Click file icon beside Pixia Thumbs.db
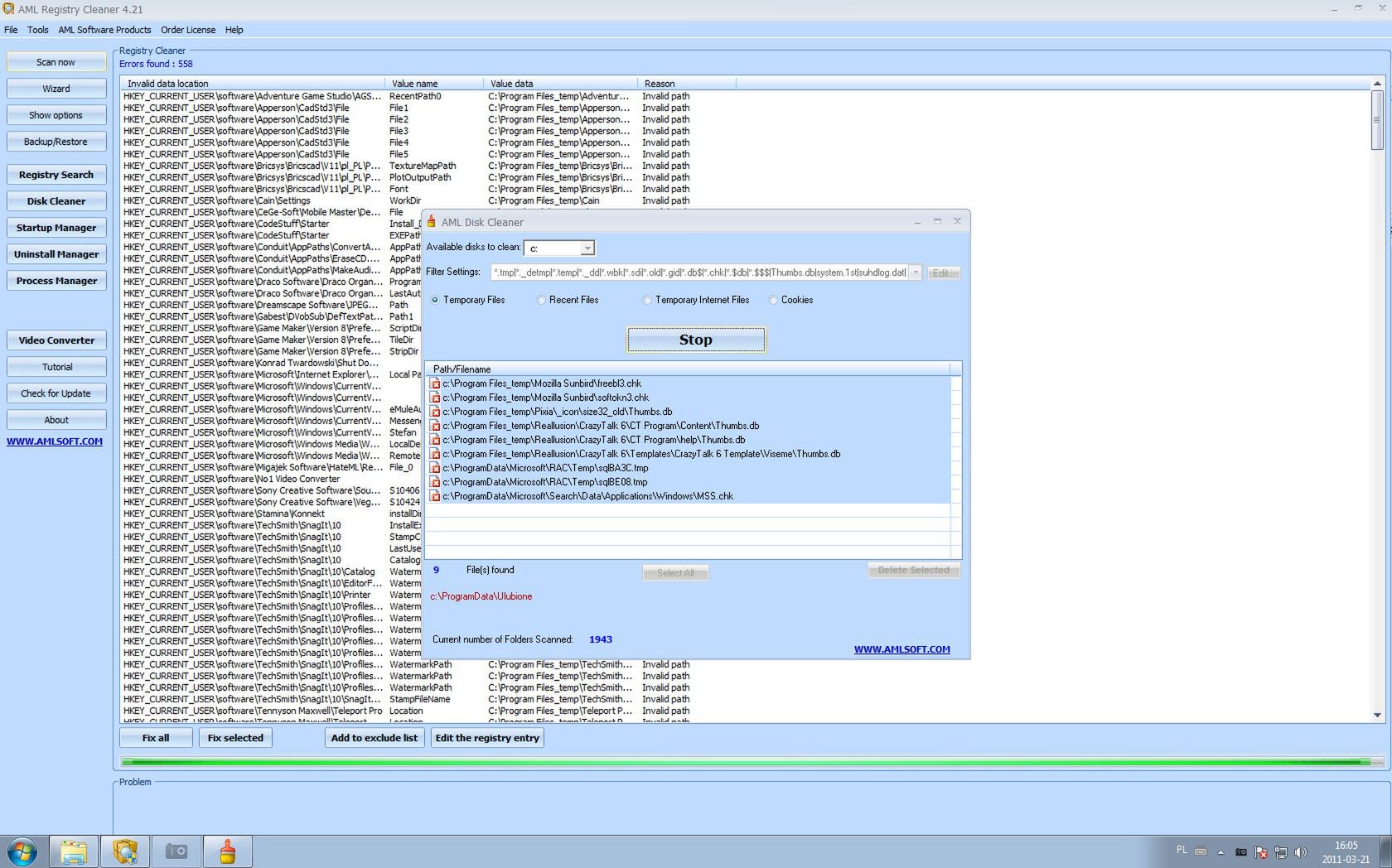 click(x=435, y=412)
